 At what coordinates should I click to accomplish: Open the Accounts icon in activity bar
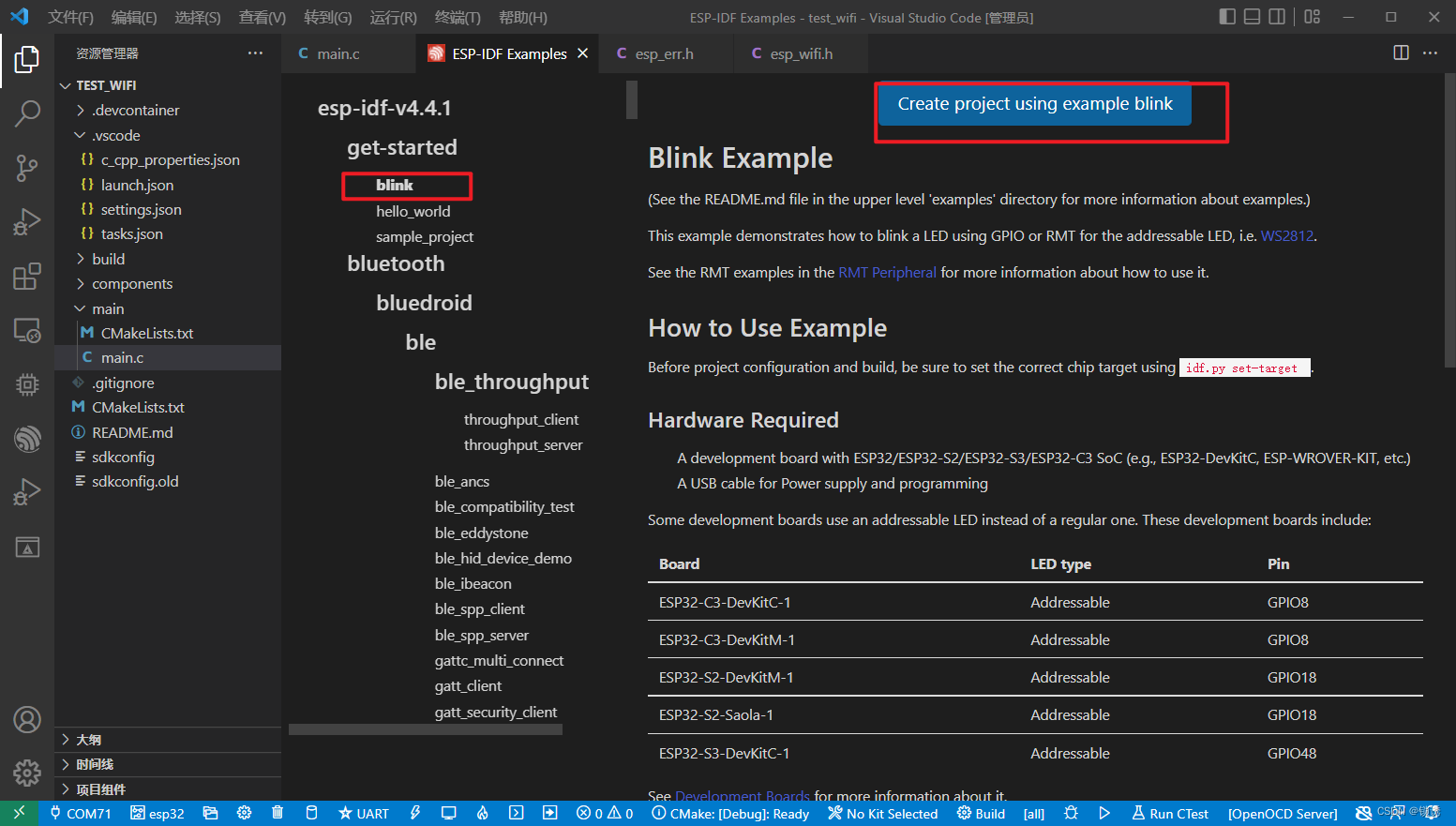[27, 720]
